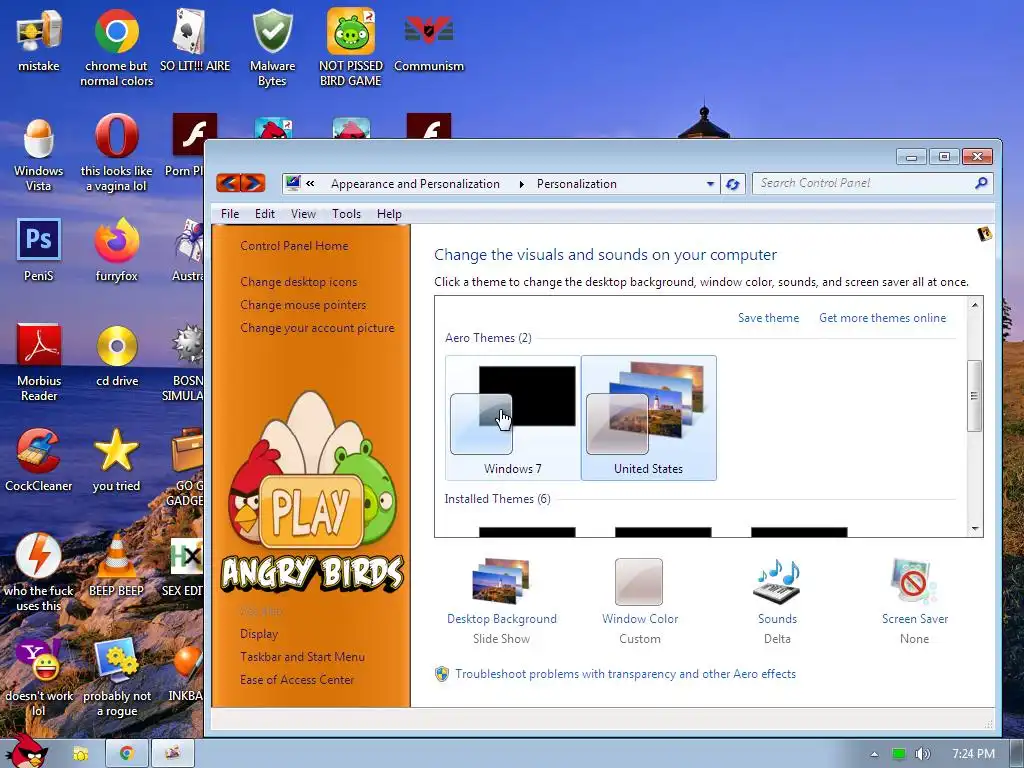
Task: Open the cd drive icon
Action: coord(116,356)
